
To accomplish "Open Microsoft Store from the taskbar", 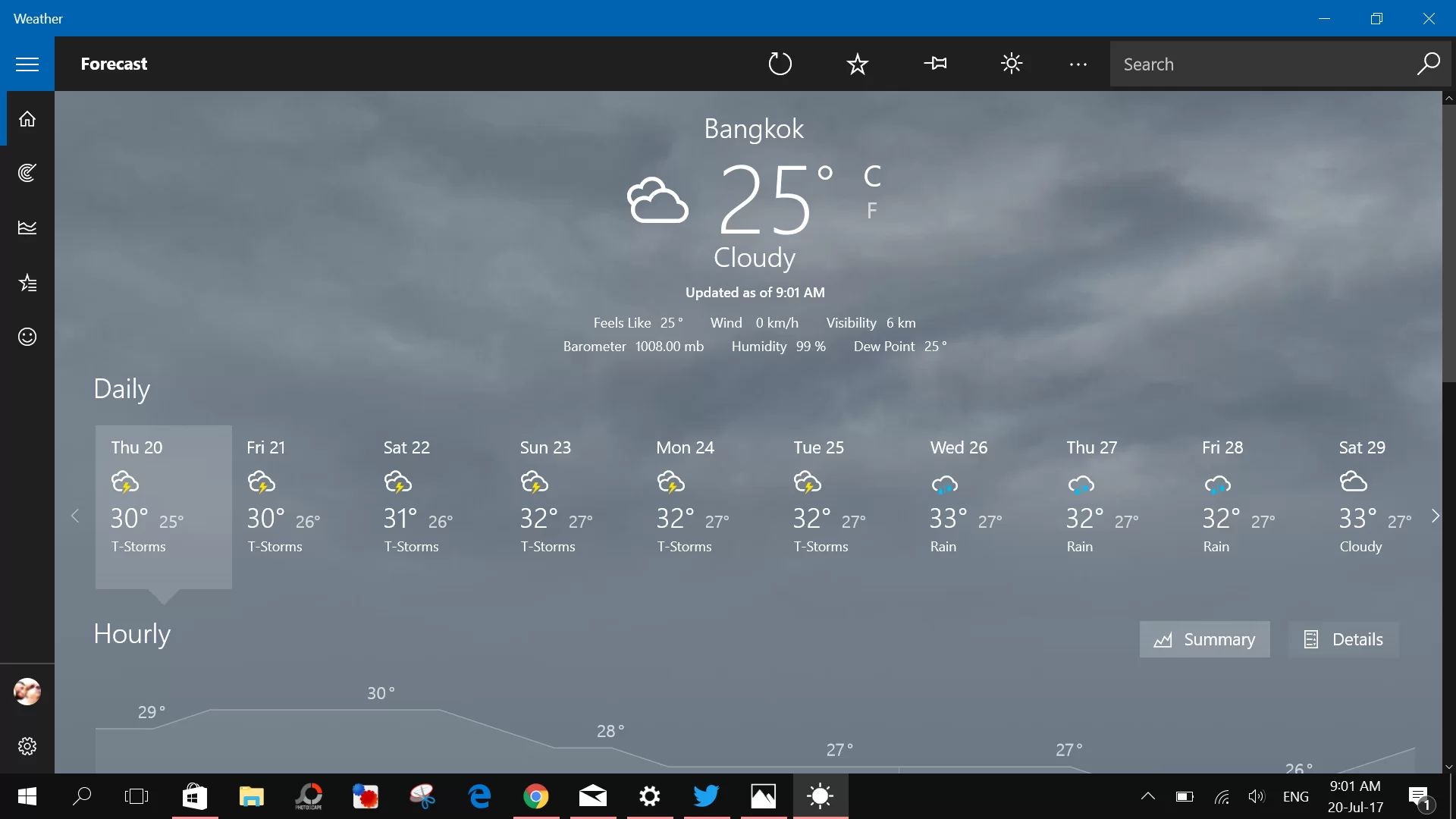I will pyautogui.click(x=195, y=796).
